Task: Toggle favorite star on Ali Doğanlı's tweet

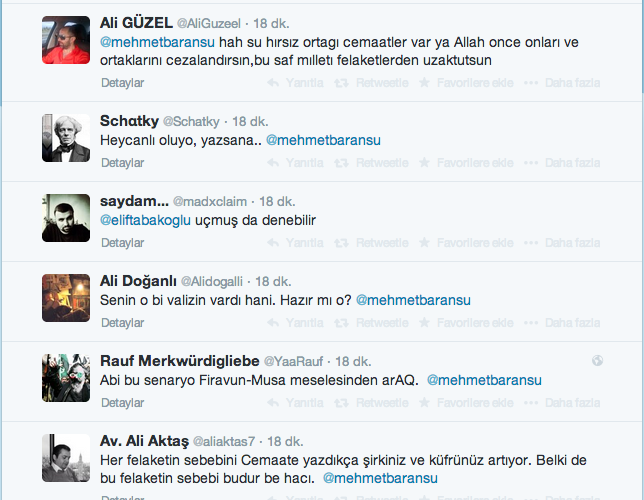Action: [424, 322]
